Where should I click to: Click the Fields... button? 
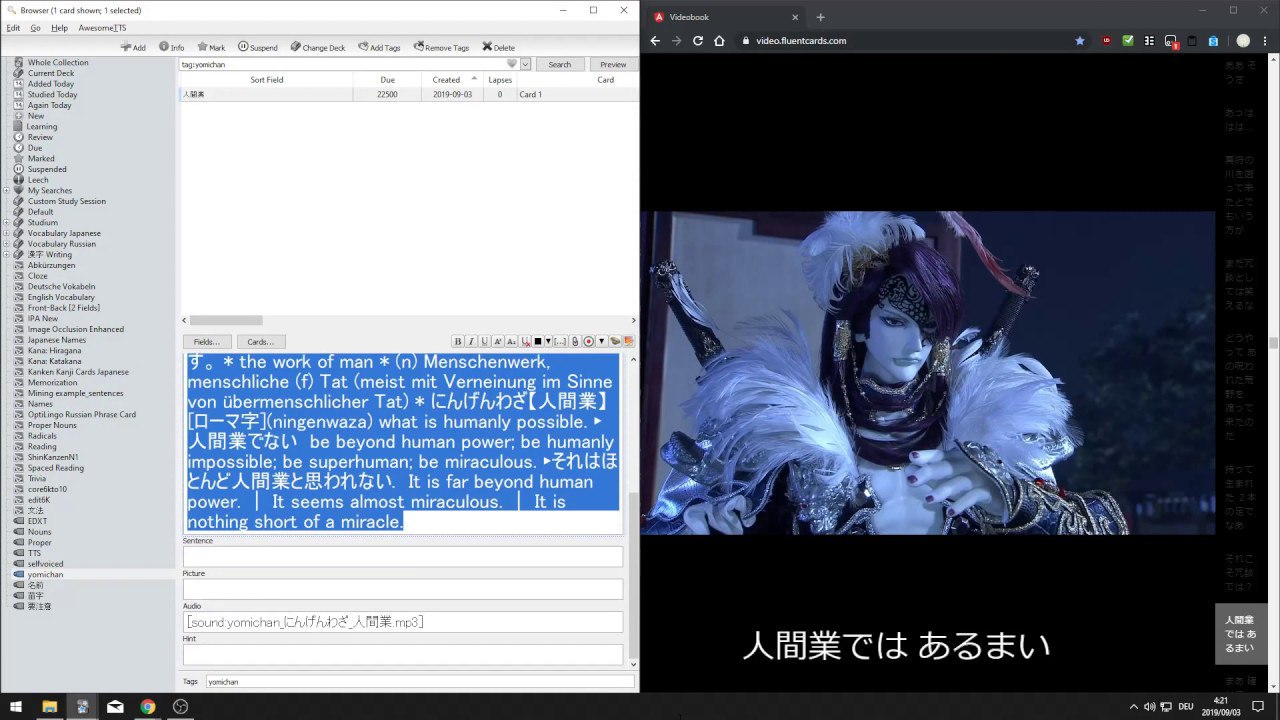coord(207,342)
